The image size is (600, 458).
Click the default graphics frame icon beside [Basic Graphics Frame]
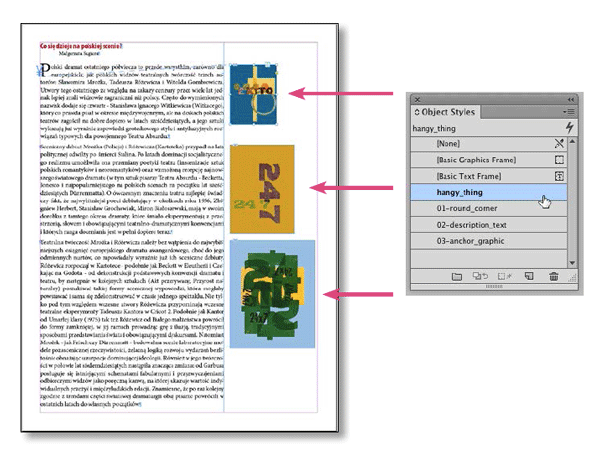(559, 160)
